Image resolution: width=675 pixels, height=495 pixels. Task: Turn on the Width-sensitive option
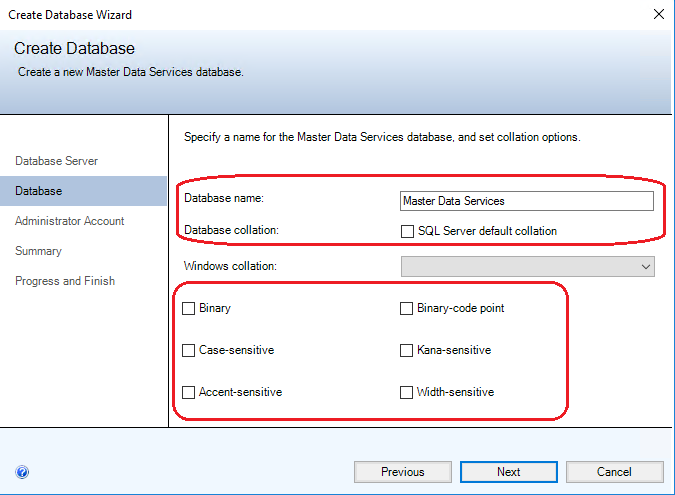point(407,393)
